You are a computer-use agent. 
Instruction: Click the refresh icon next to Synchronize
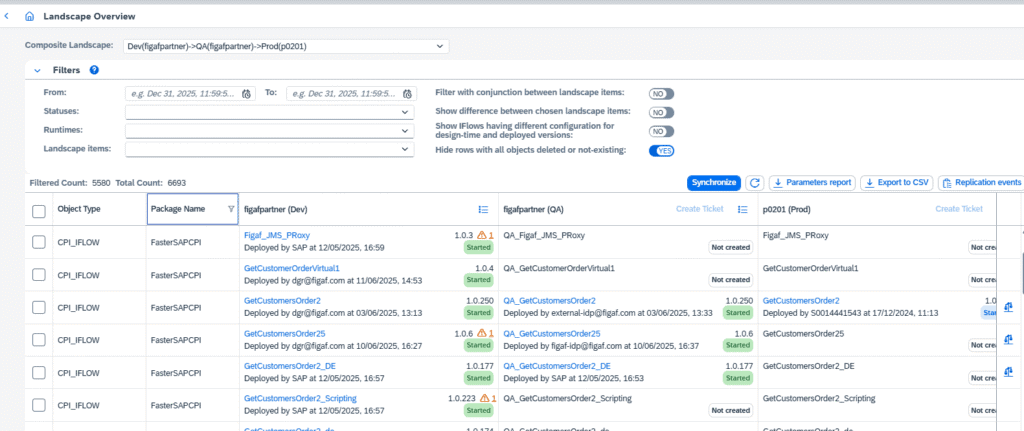[754, 184]
